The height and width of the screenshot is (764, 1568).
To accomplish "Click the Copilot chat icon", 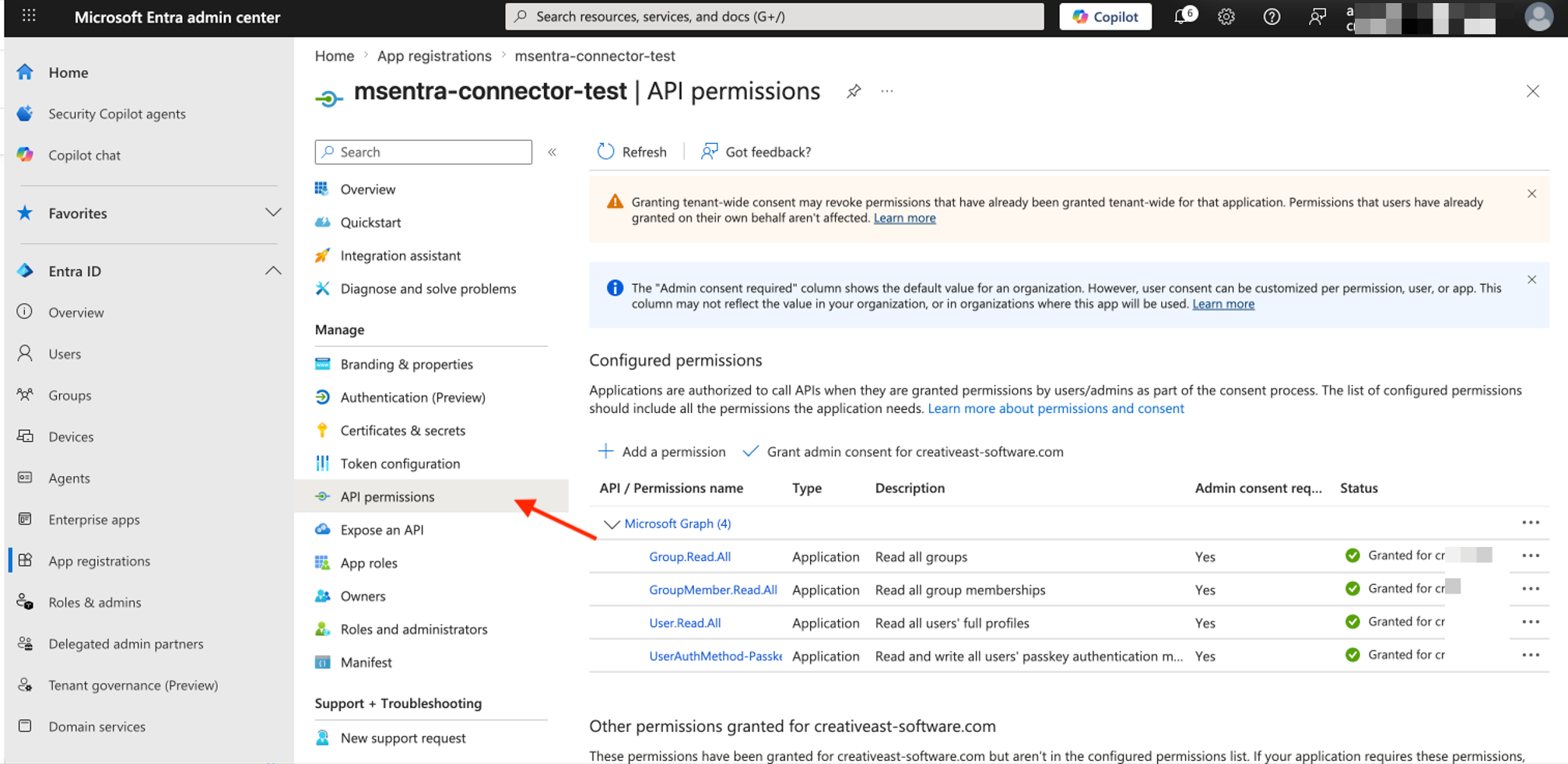I will click(25, 155).
